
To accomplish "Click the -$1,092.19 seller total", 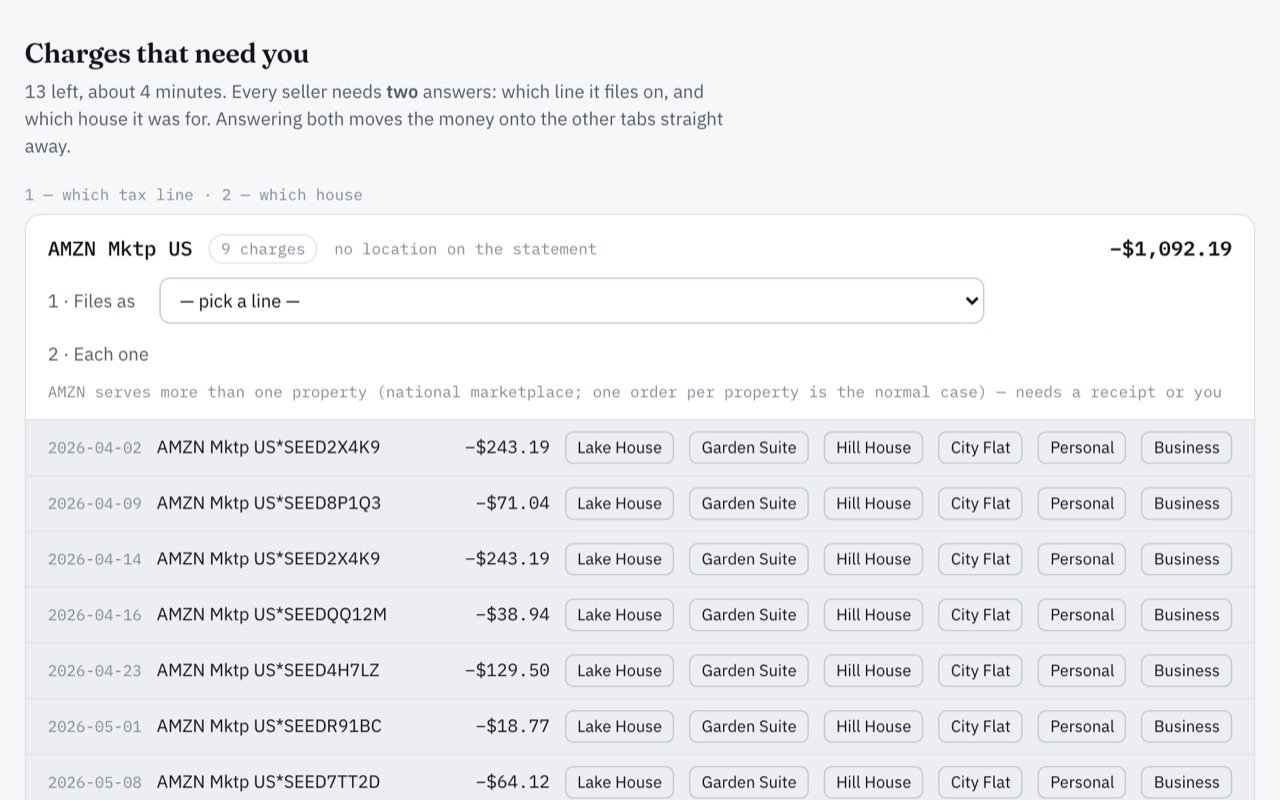I will 1170,249.
